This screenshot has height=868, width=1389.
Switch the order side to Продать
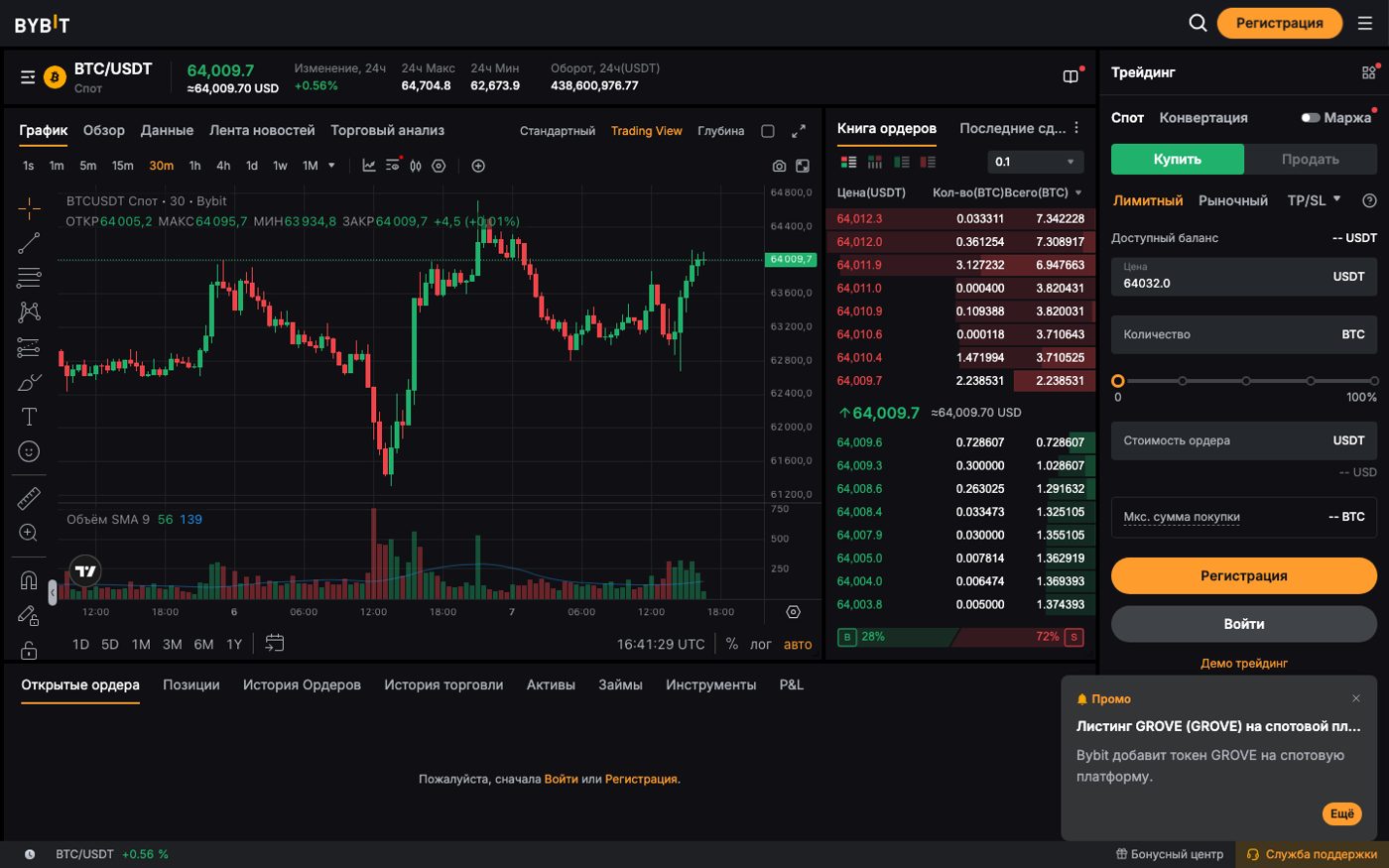(1311, 159)
